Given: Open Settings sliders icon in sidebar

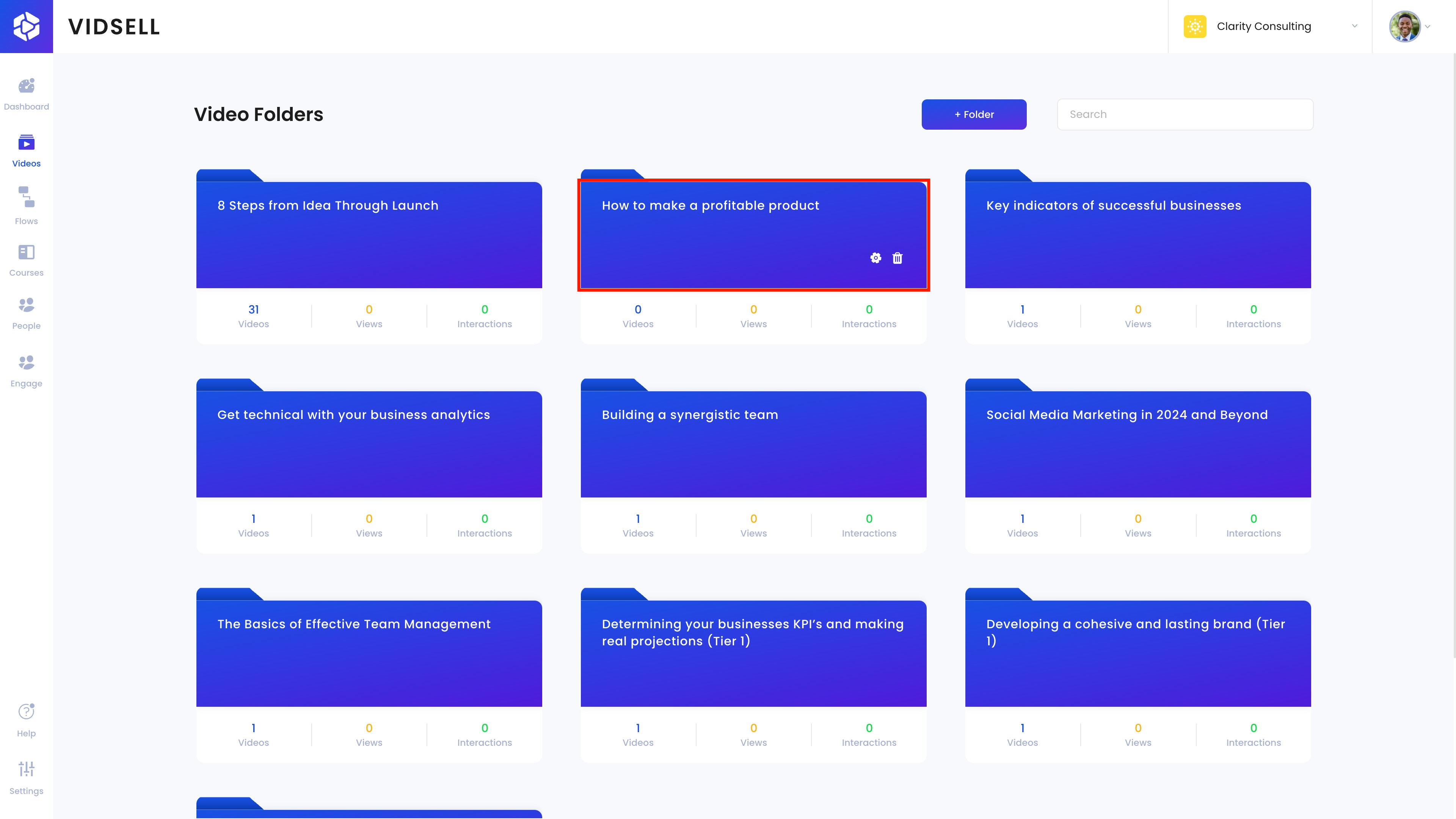Looking at the screenshot, I should point(26,769).
